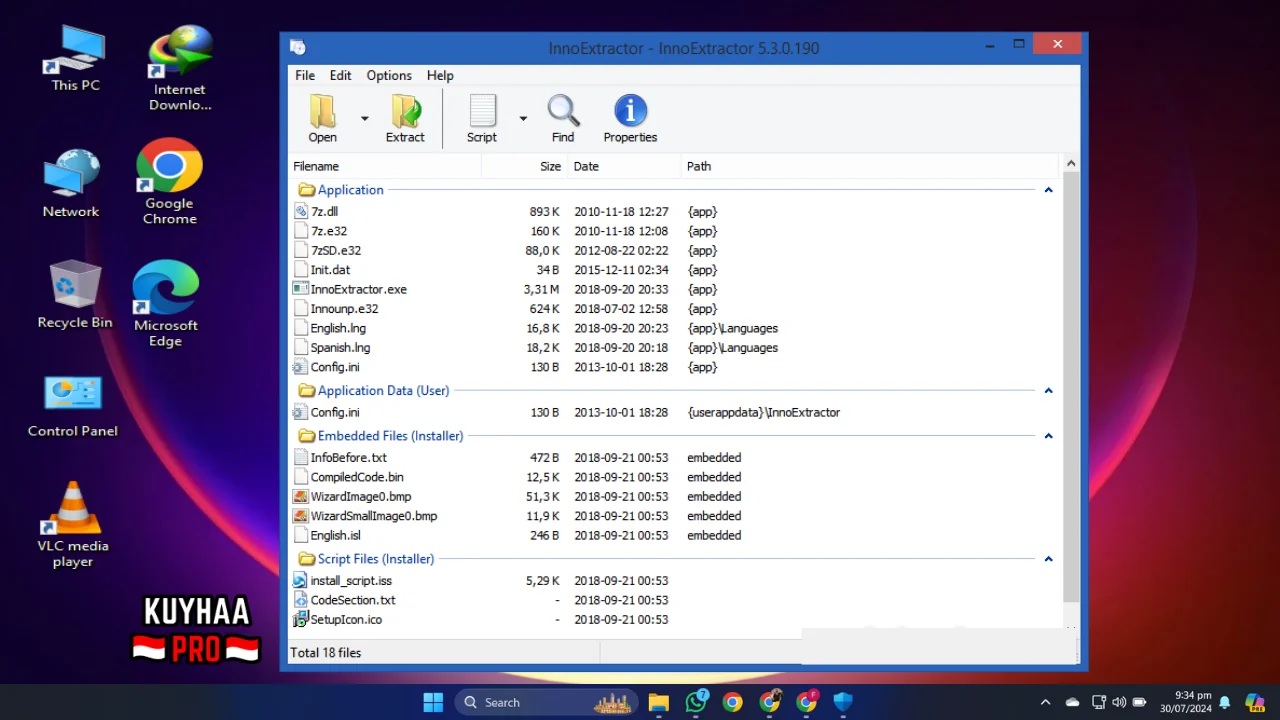
Task: Click the Windows Start button
Action: [433, 702]
